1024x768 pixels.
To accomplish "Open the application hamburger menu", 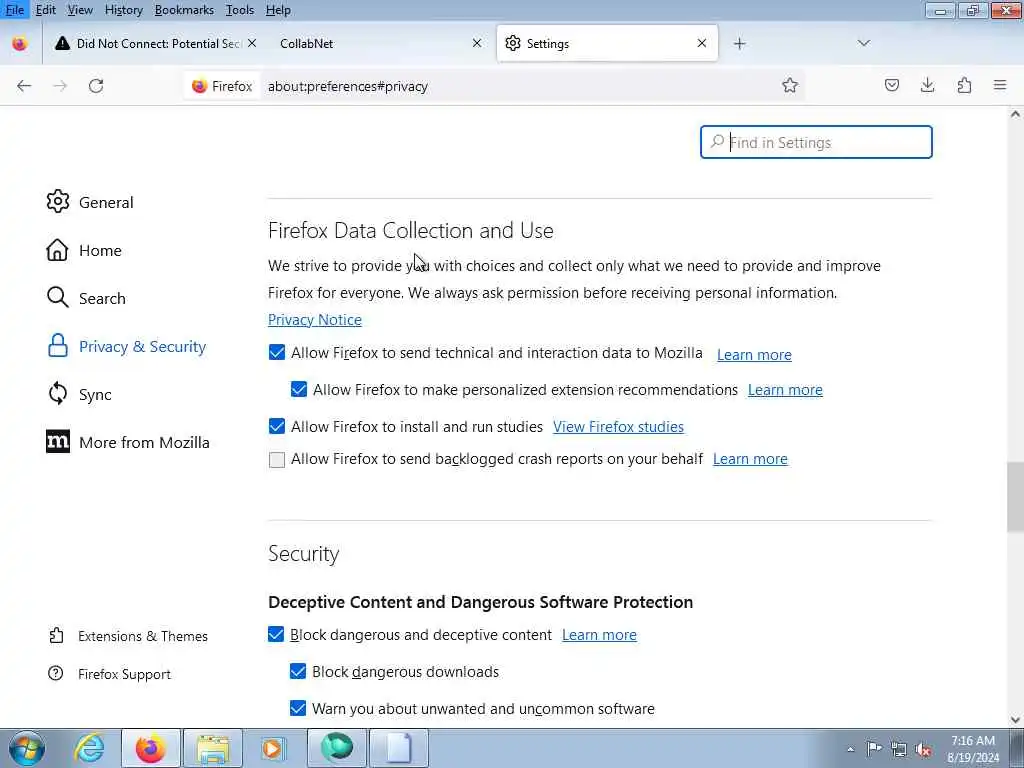I will tap(1000, 85).
